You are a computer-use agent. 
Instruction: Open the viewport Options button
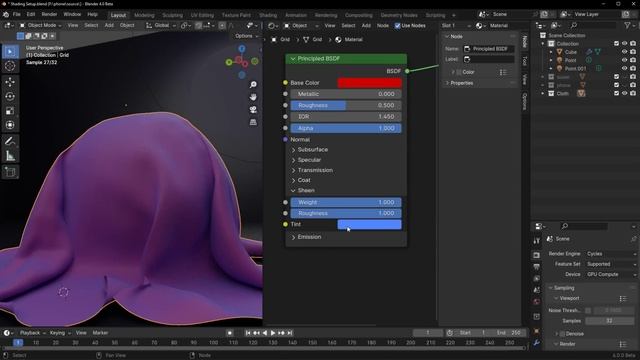tap(246, 36)
